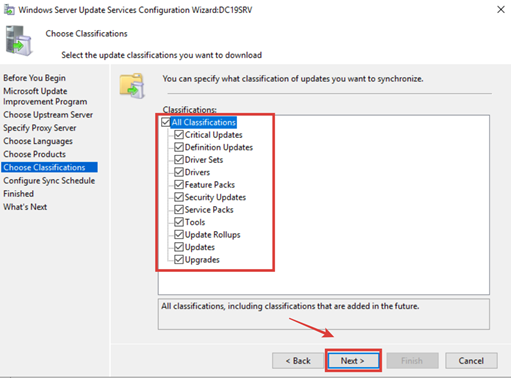The image size is (511, 378).
Task: Select the All Classifications label text
Action: pyautogui.click(x=204, y=122)
